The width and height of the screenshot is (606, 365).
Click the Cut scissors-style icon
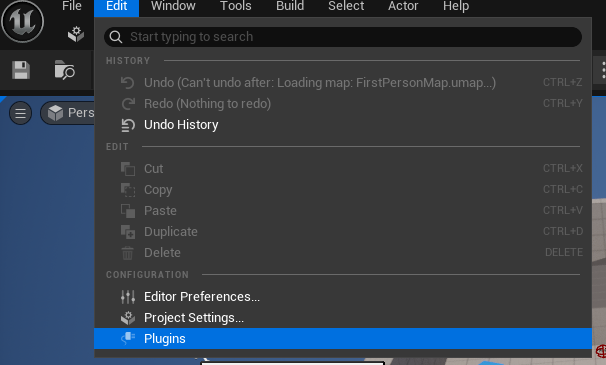point(128,169)
